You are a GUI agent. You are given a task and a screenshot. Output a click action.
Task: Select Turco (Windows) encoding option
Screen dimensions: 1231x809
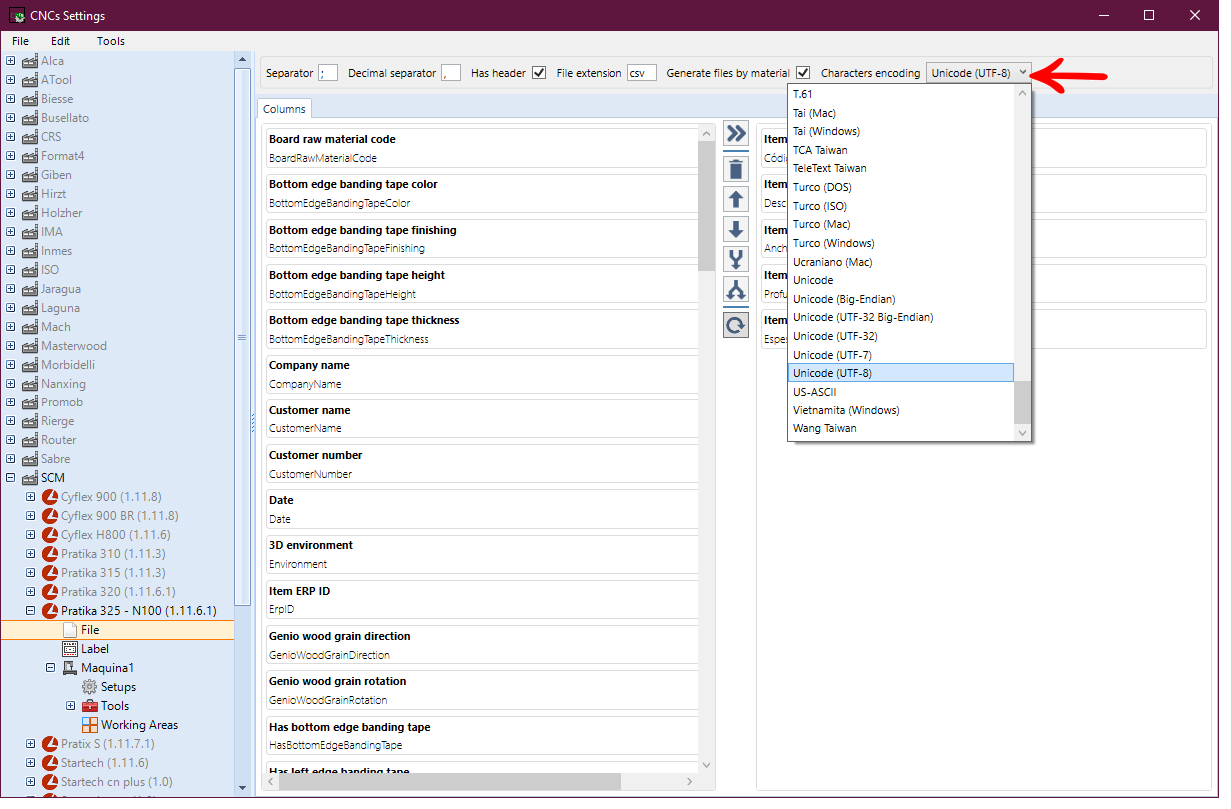pyautogui.click(x=901, y=243)
